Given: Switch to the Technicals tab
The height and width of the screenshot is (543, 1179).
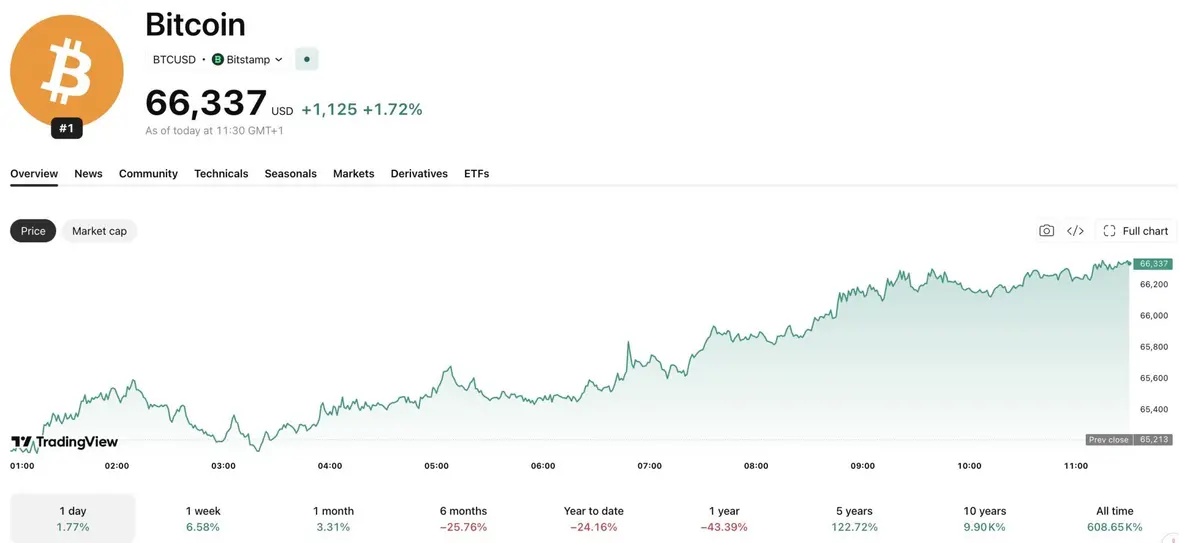Looking at the screenshot, I should point(221,174).
